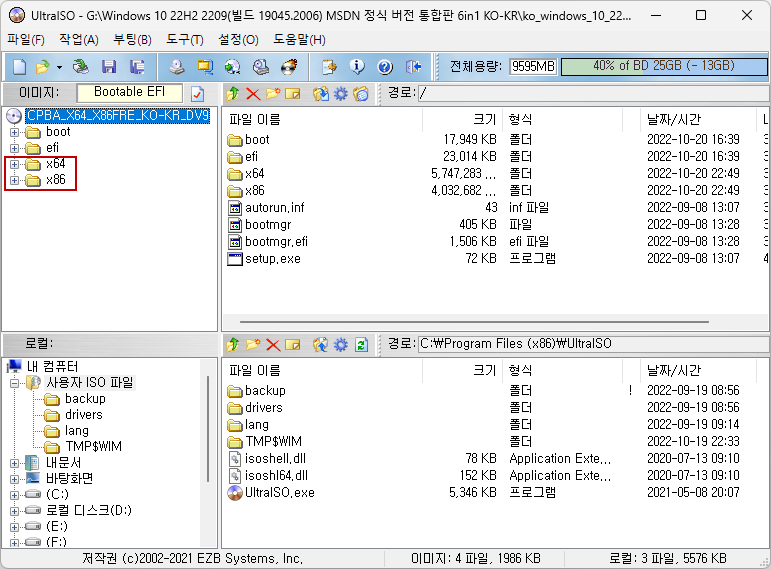
Task: Click the image properties checkmark icon
Action: 198,93
